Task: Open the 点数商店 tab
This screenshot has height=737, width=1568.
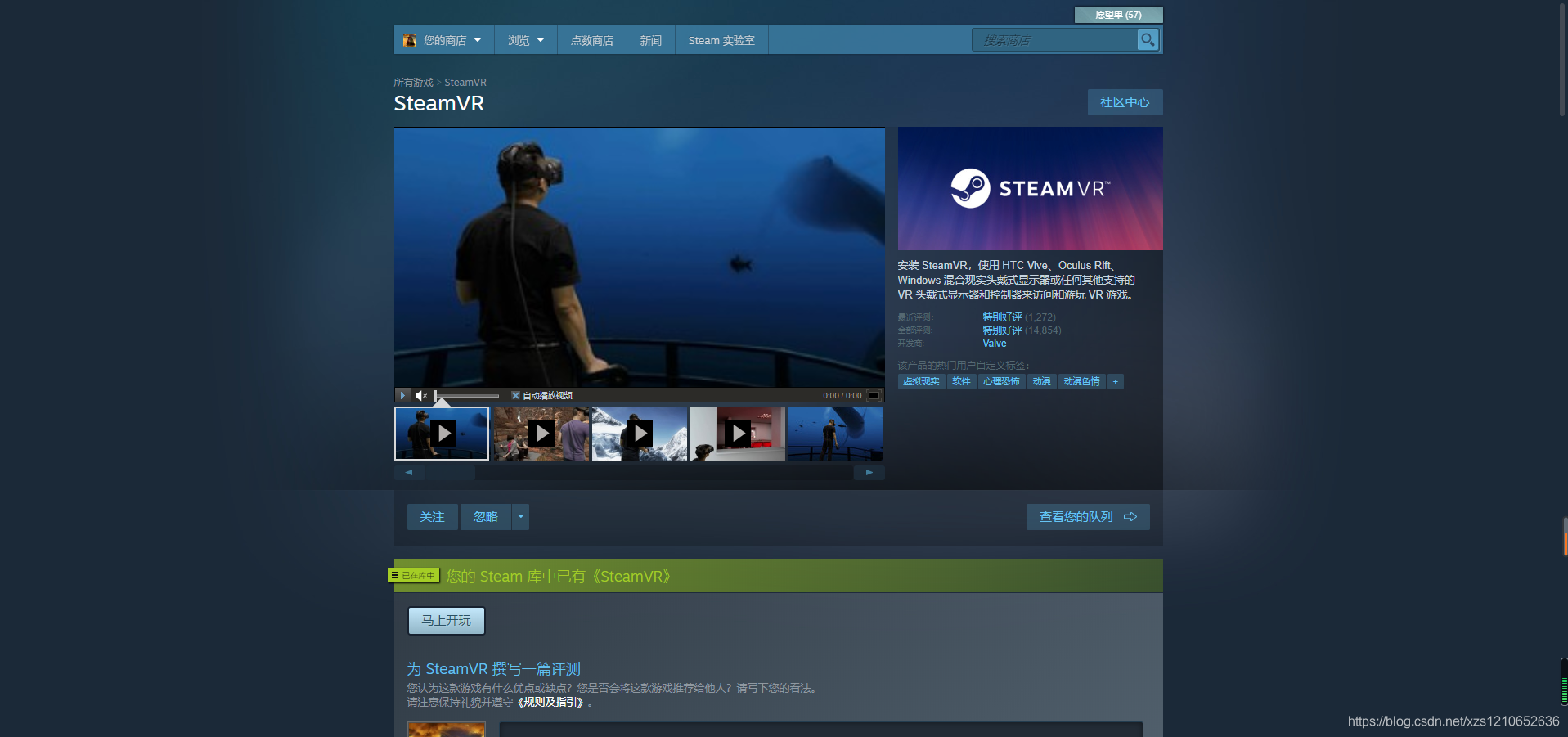Action: 592,40
